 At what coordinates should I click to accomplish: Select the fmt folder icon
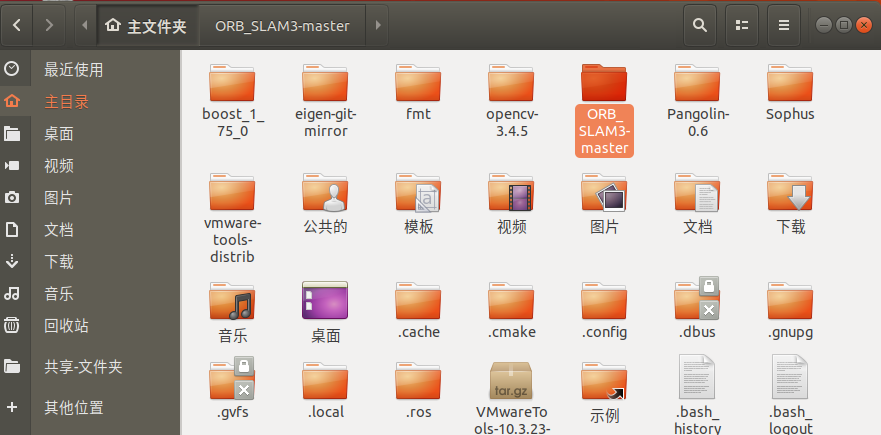click(418, 82)
